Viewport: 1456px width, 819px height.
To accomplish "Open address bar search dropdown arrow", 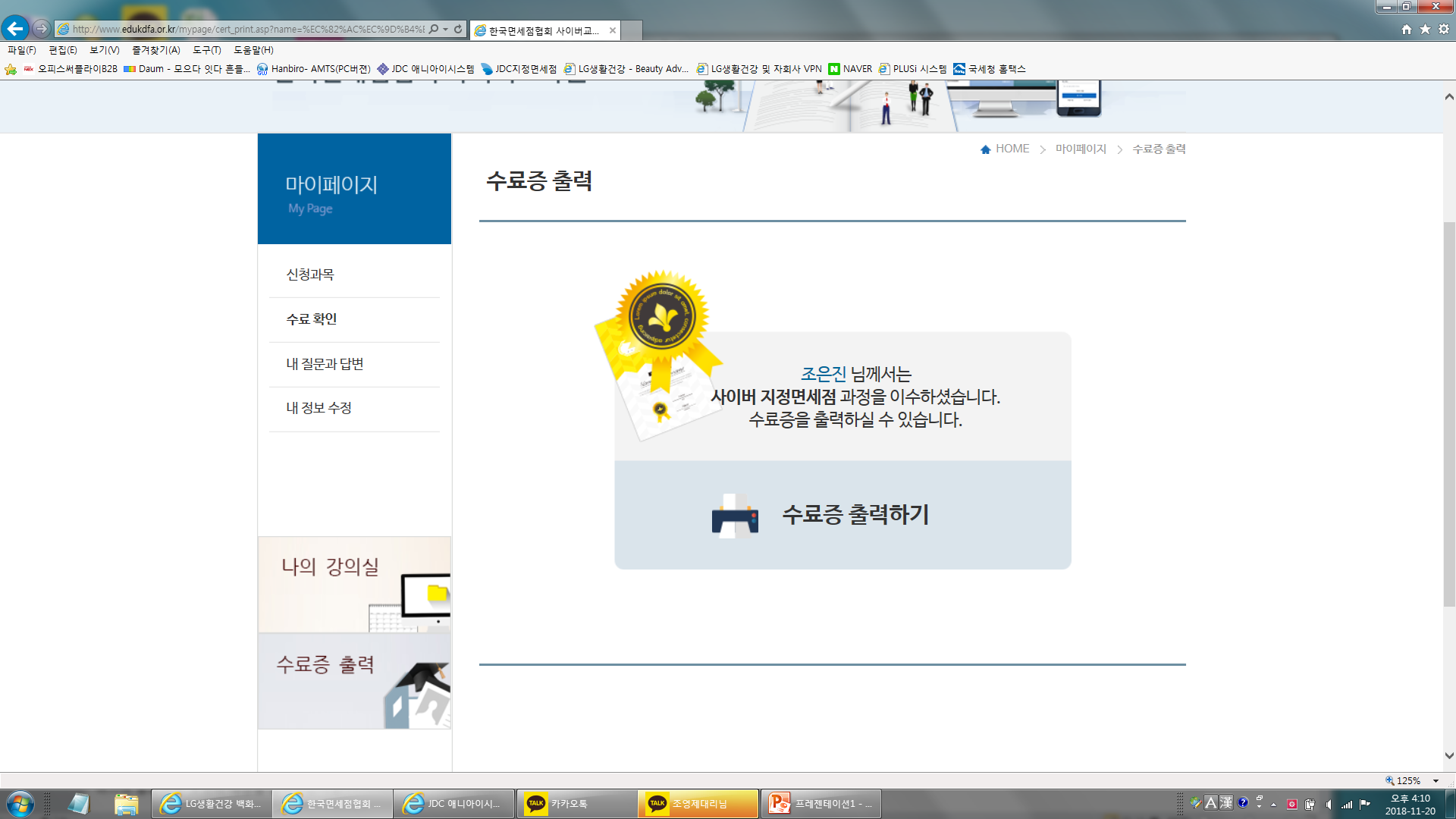I will coord(445,30).
